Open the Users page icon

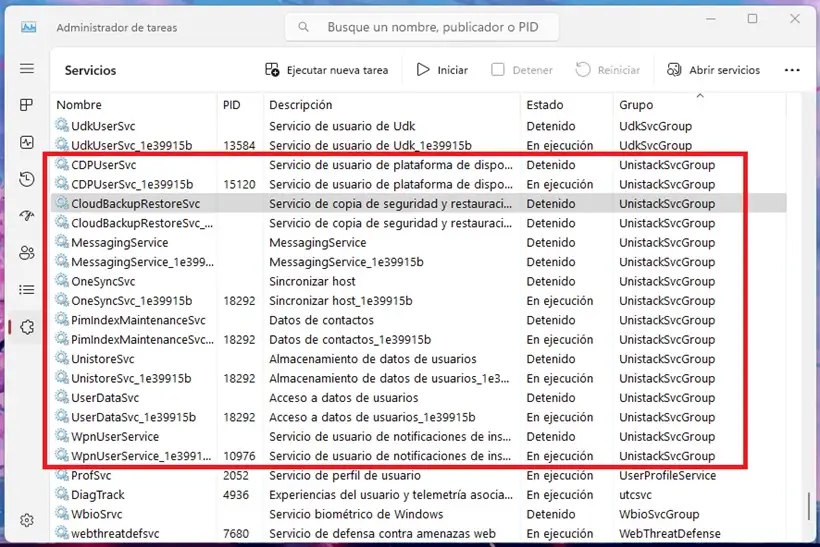[x=27, y=253]
